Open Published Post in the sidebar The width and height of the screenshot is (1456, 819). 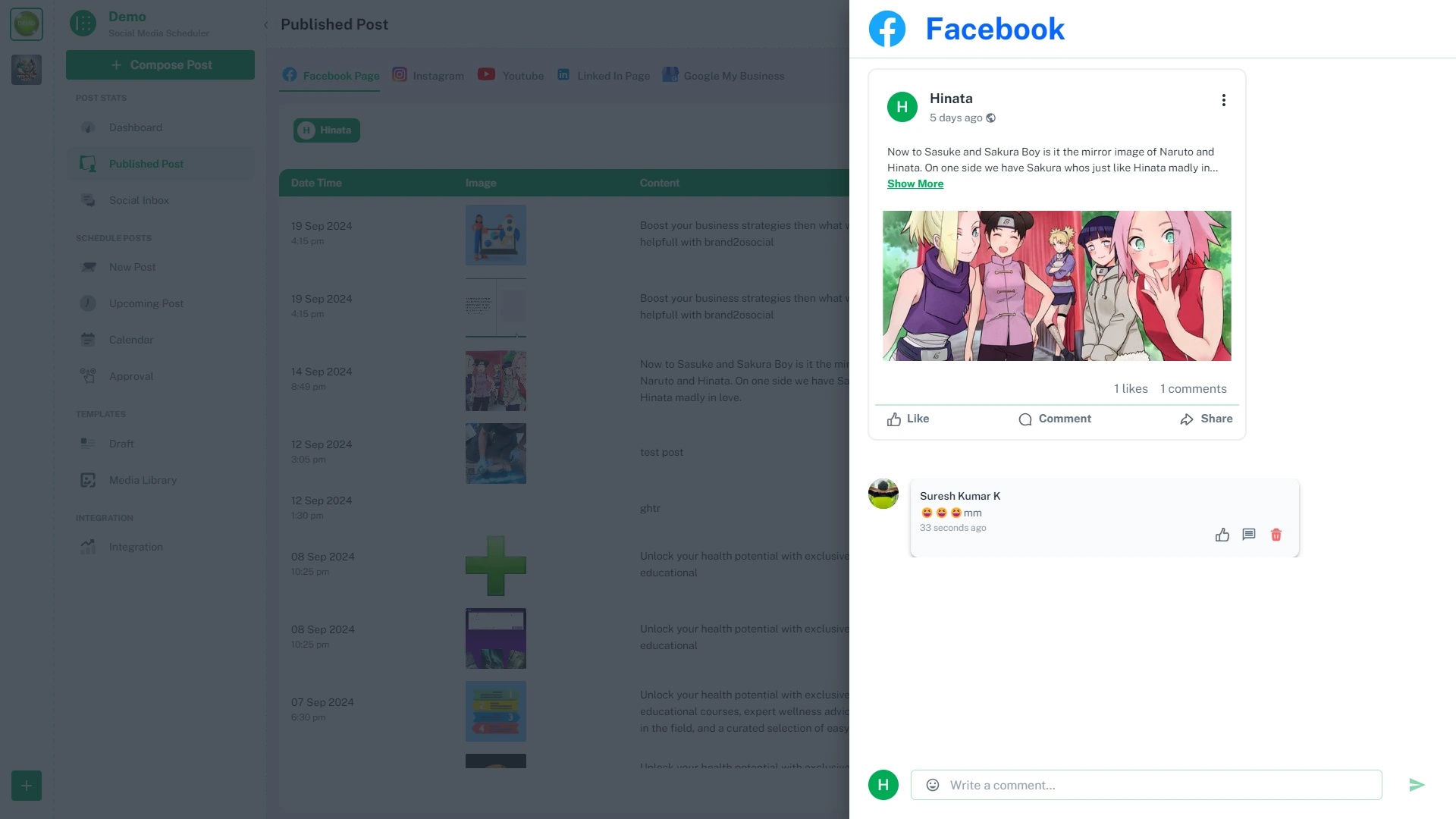tap(160, 164)
